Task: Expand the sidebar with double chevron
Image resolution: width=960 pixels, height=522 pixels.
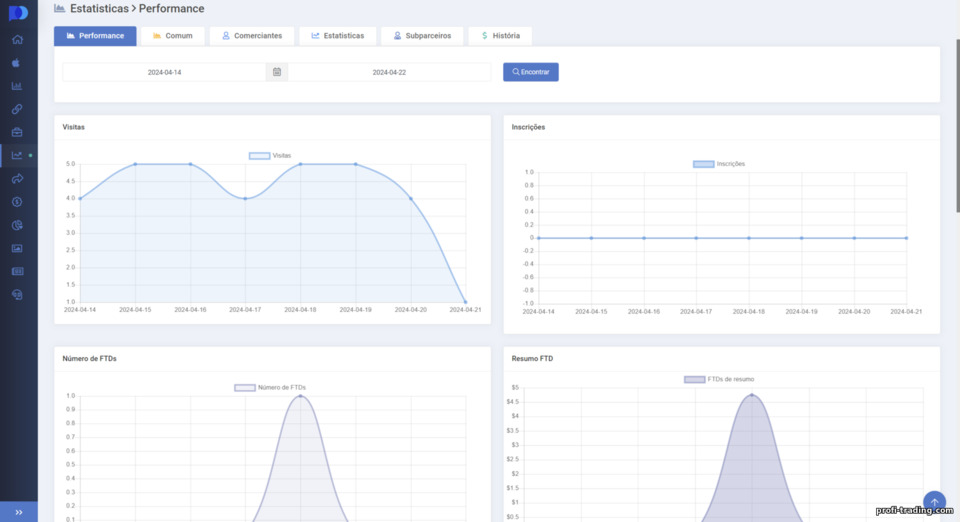Action: (x=18, y=512)
